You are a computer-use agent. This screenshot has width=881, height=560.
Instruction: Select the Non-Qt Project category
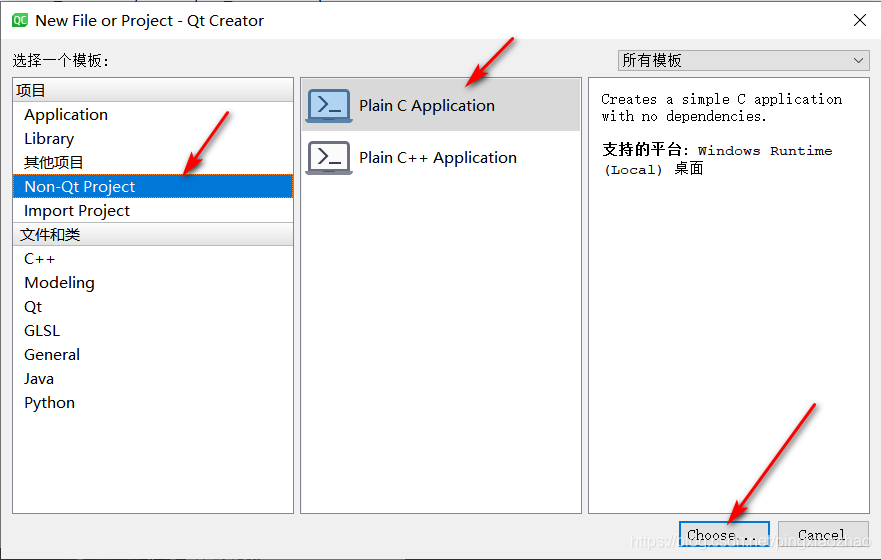click(153, 186)
